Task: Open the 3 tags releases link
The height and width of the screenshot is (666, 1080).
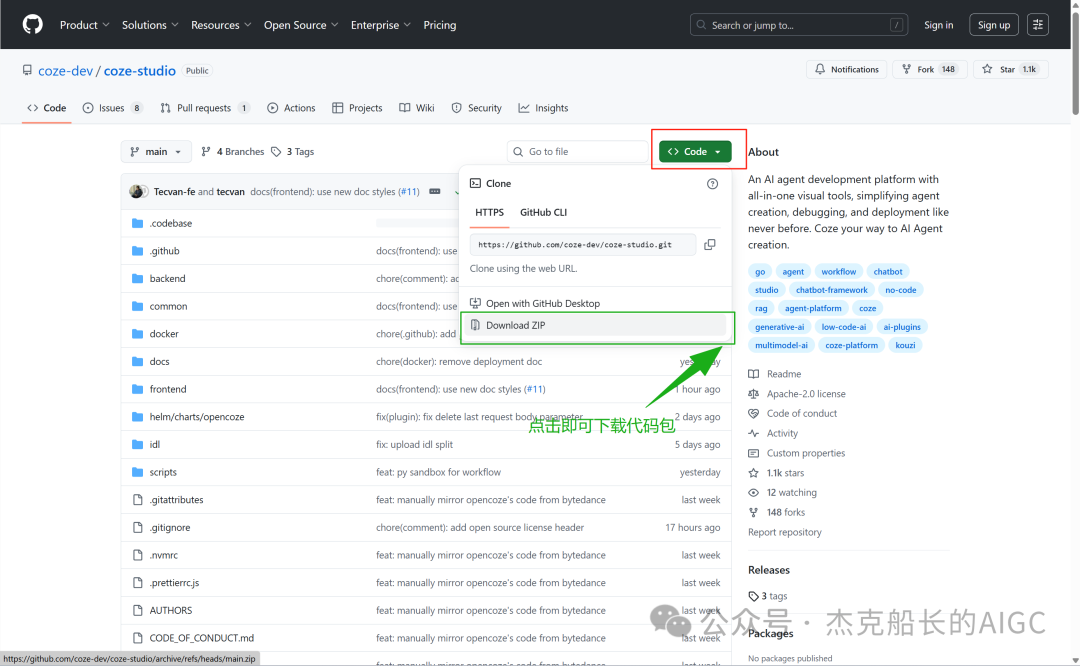Action: click(x=767, y=596)
